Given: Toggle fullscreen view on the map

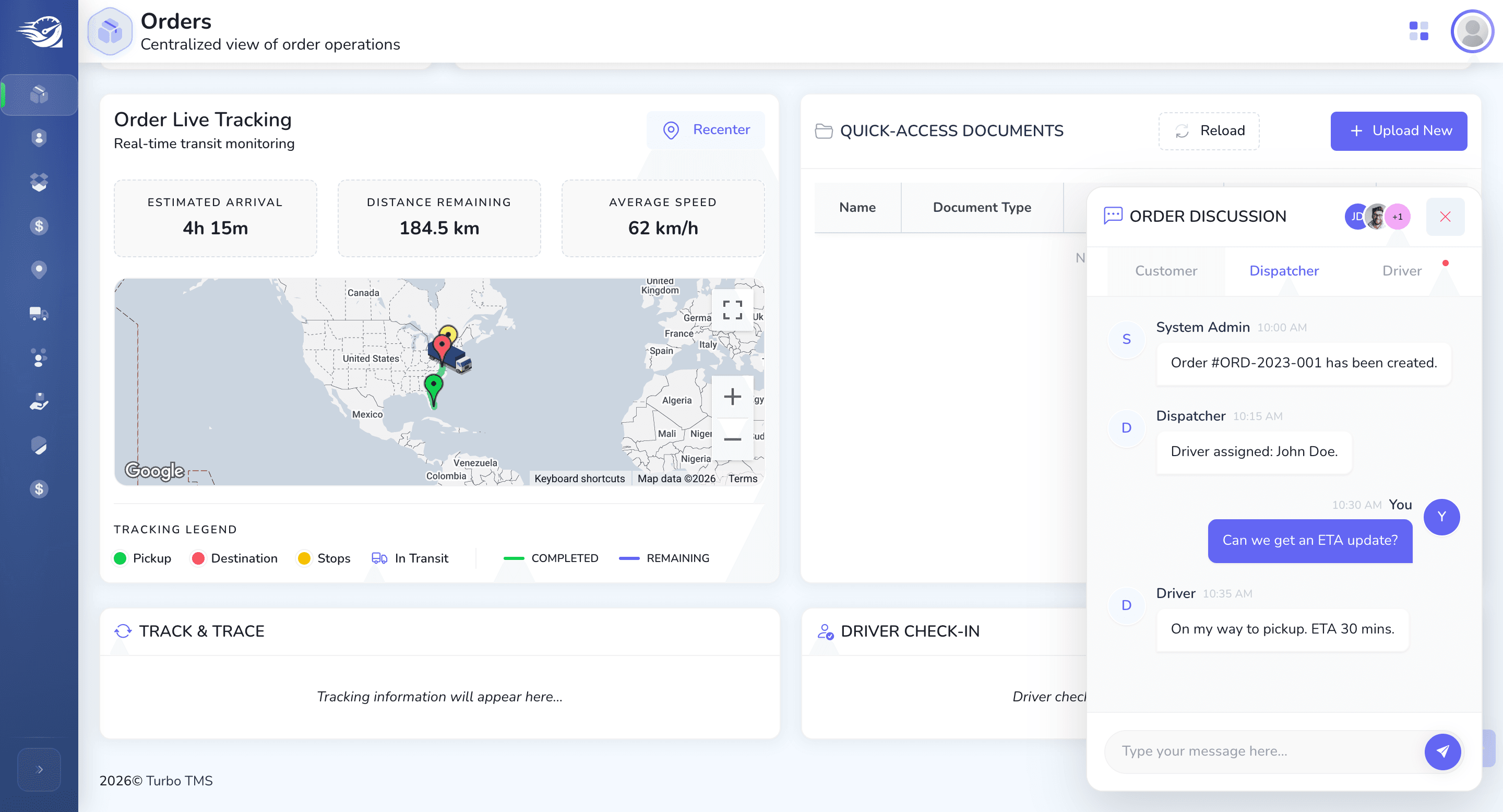Looking at the screenshot, I should [x=732, y=310].
